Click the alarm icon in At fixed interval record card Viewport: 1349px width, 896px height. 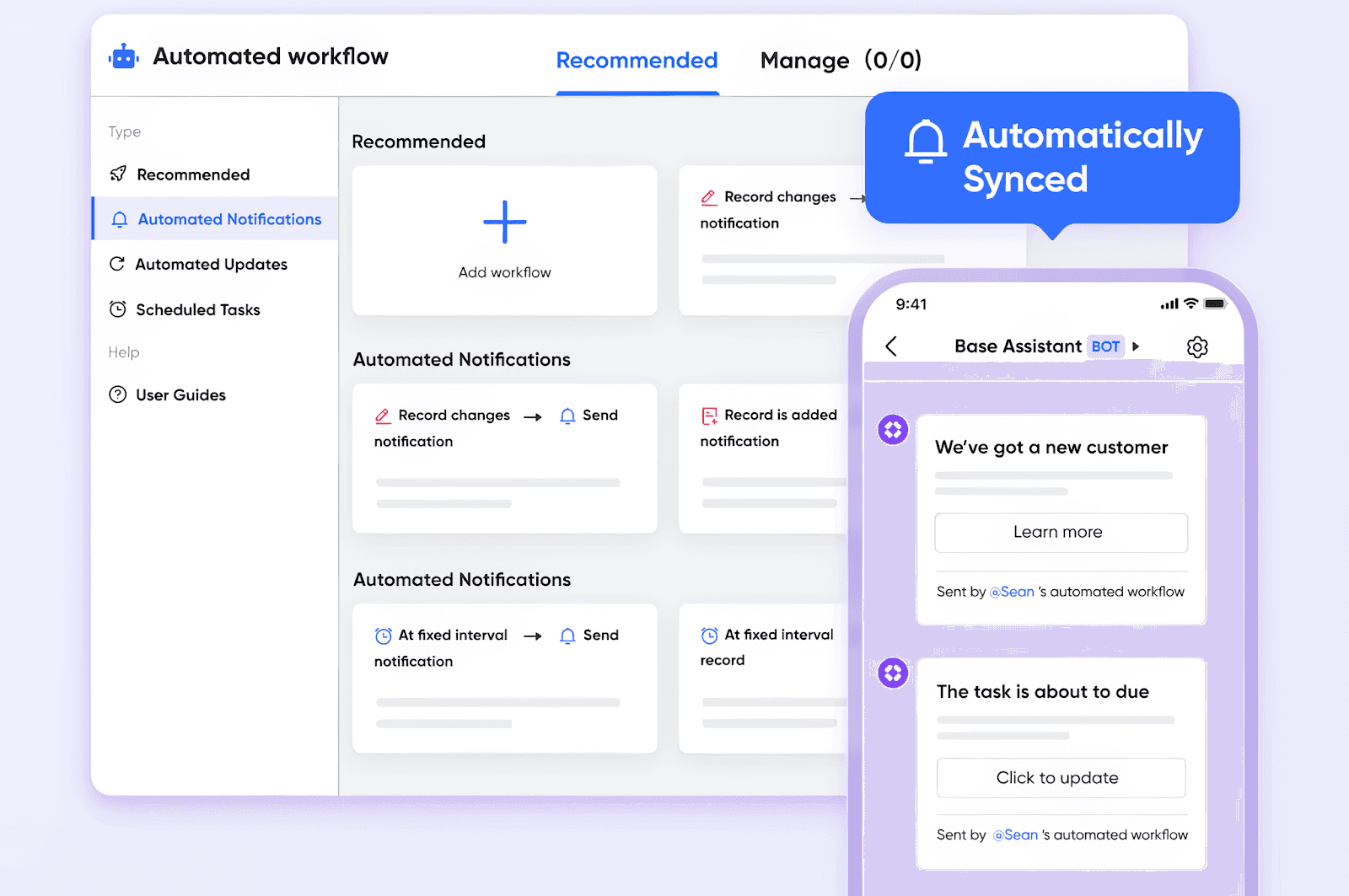point(710,636)
